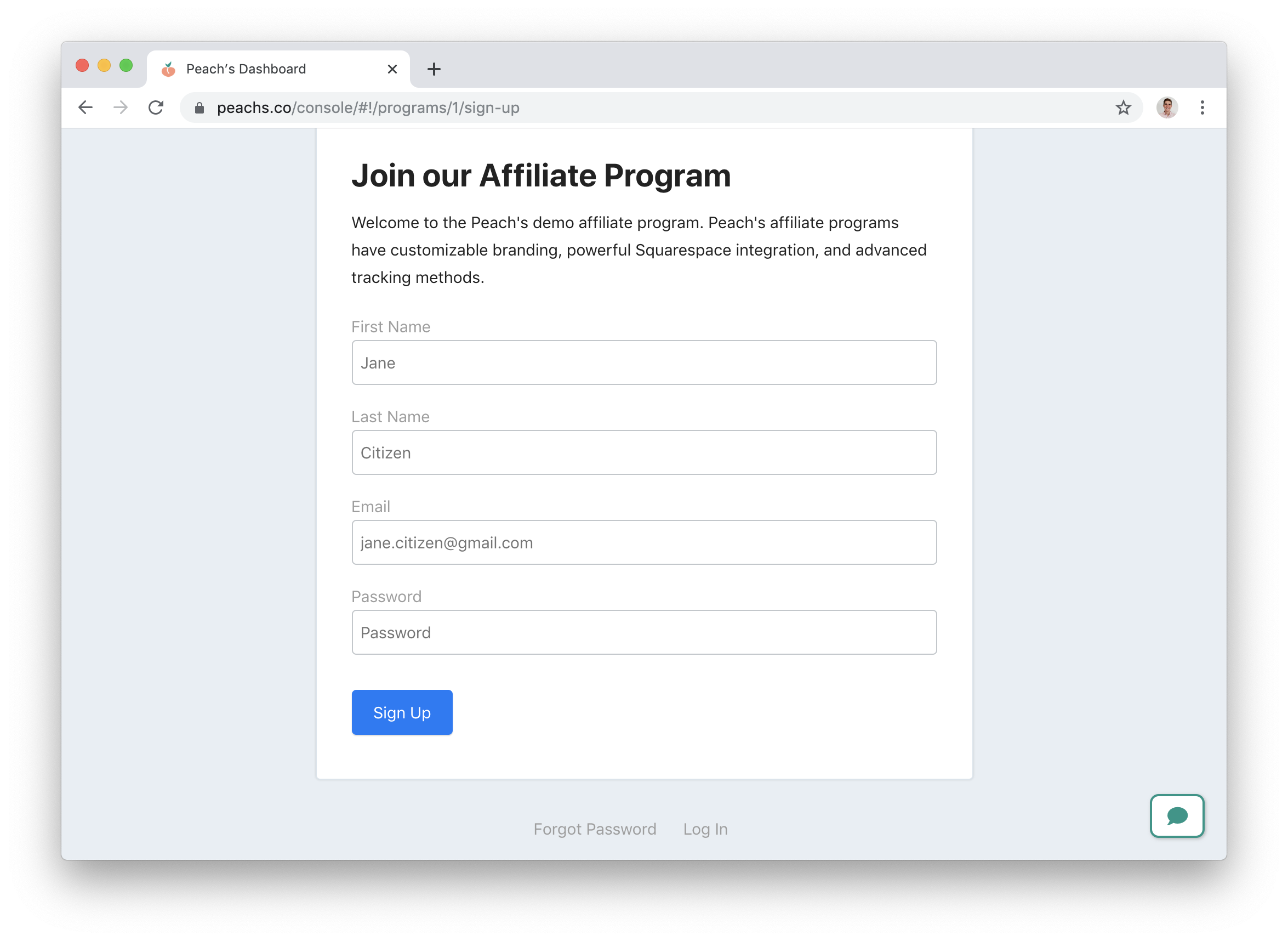1288x941 pixels.
Task: Close the Peach's Dashboard tab
Action: (392, 70)
